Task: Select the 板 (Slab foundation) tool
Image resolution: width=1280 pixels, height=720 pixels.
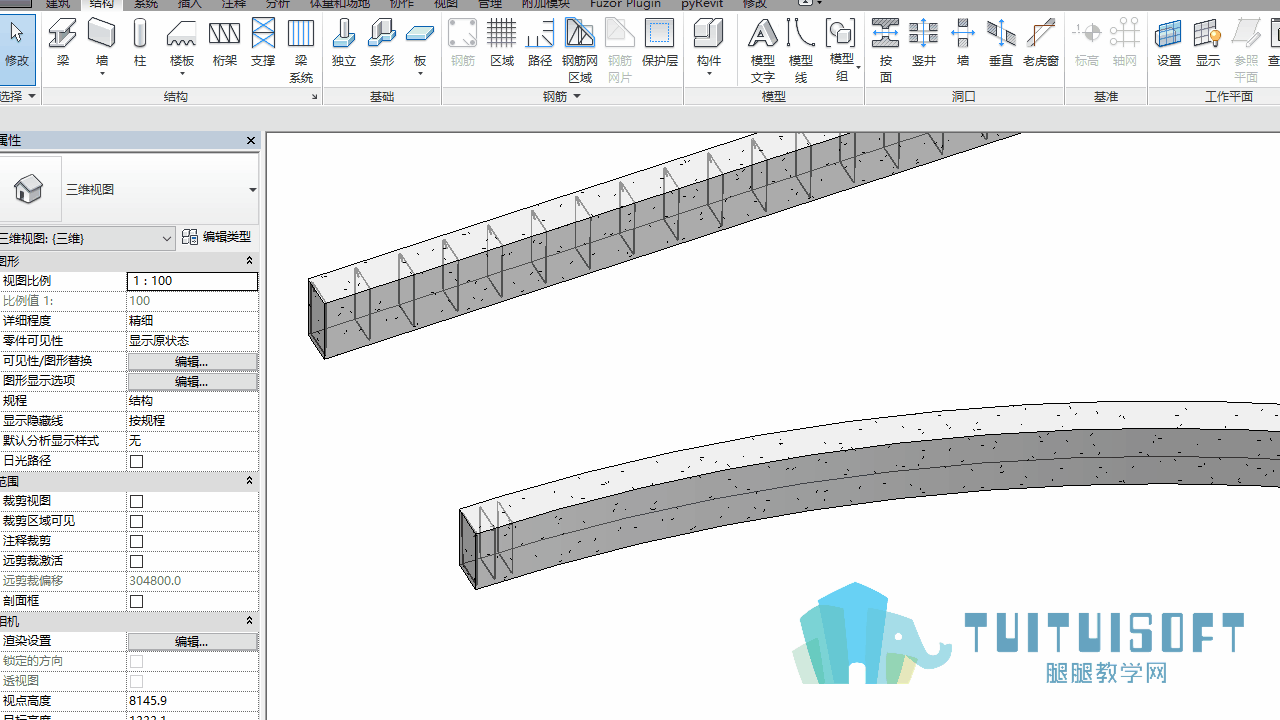Action: 420,46
